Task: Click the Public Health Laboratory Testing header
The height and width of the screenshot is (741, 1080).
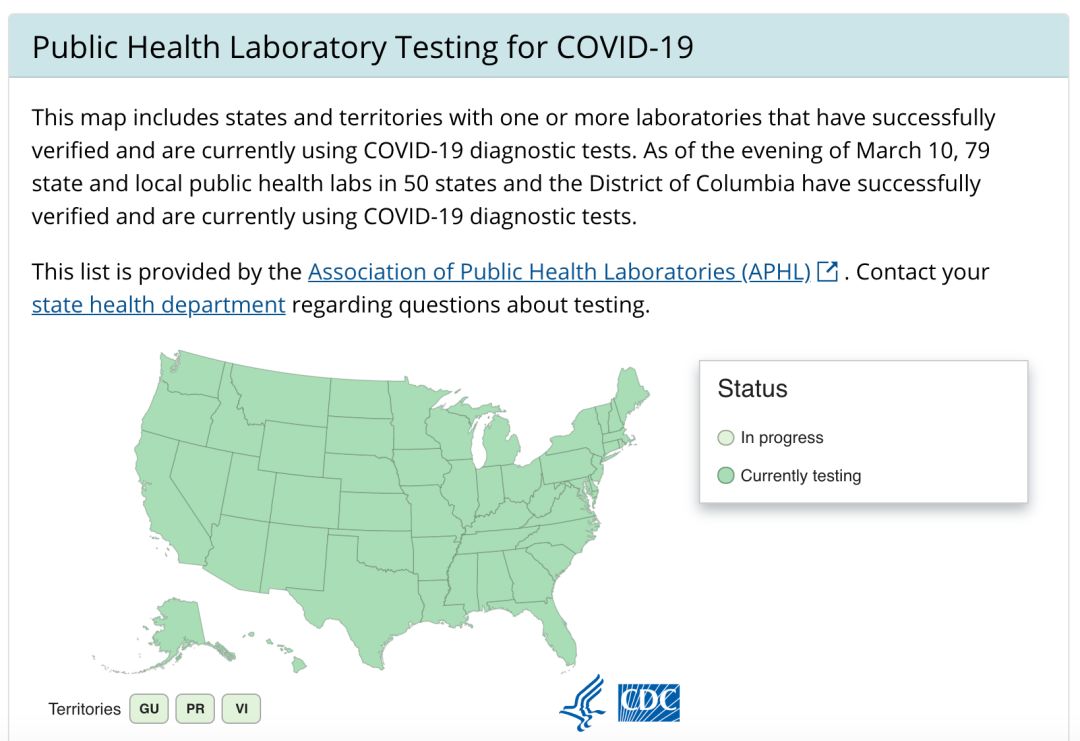Action: point(362,47)
